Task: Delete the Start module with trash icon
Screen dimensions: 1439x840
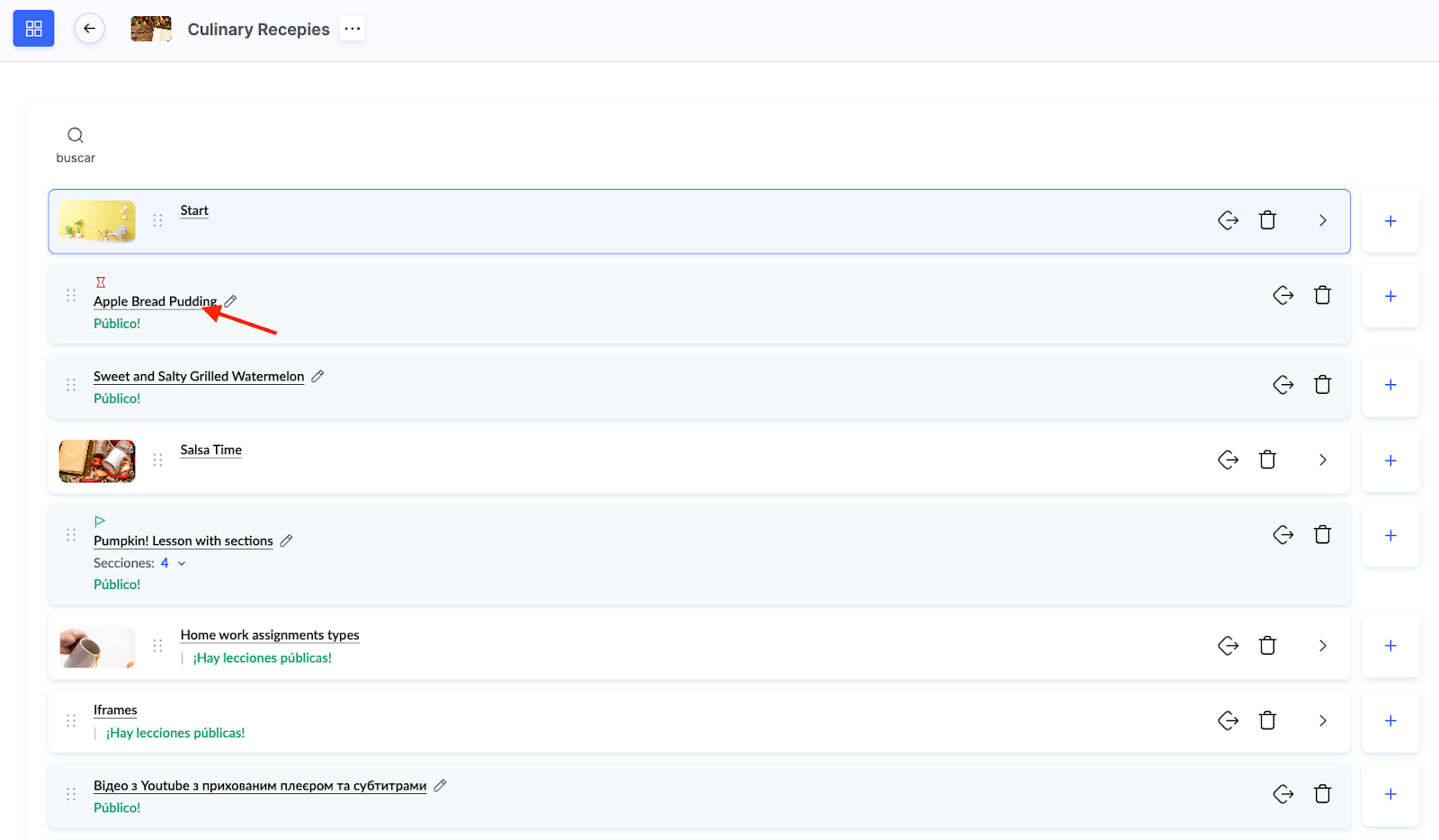Action: pos(1267,220)
